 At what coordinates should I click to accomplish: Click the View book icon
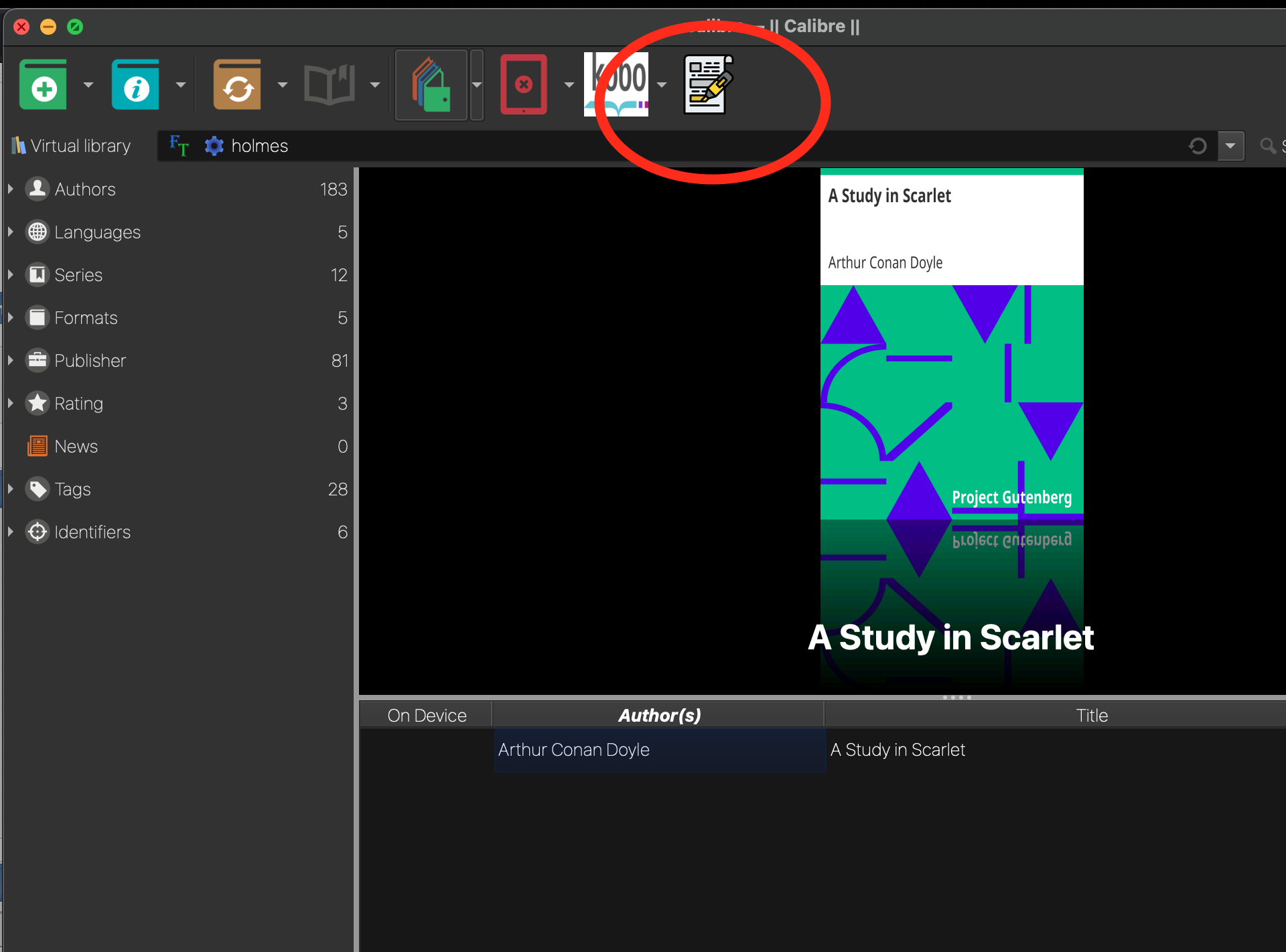[x=329, y=85]
